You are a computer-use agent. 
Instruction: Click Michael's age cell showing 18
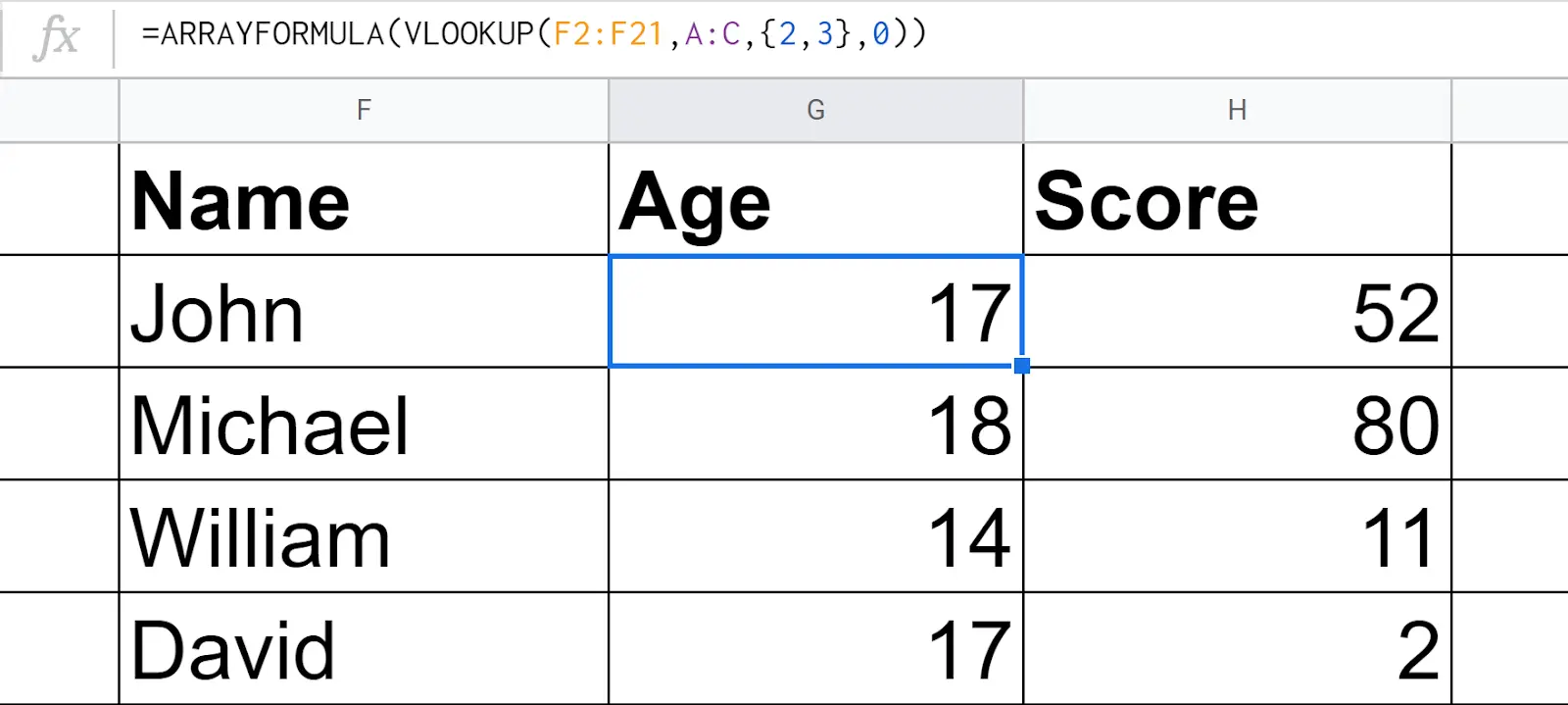click(x=815, y=425)
